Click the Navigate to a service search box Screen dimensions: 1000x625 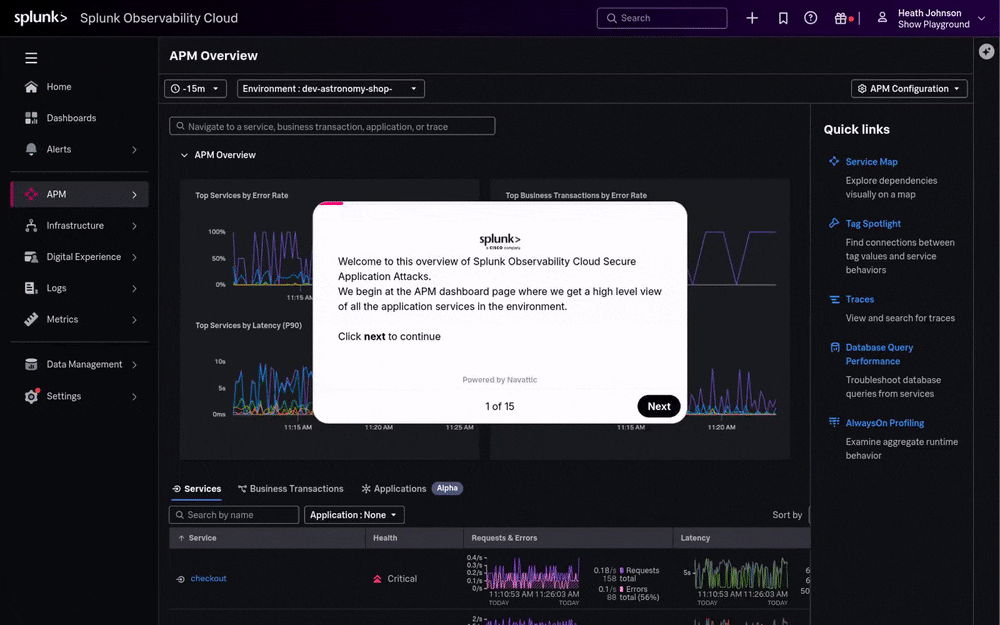(332, 126)
